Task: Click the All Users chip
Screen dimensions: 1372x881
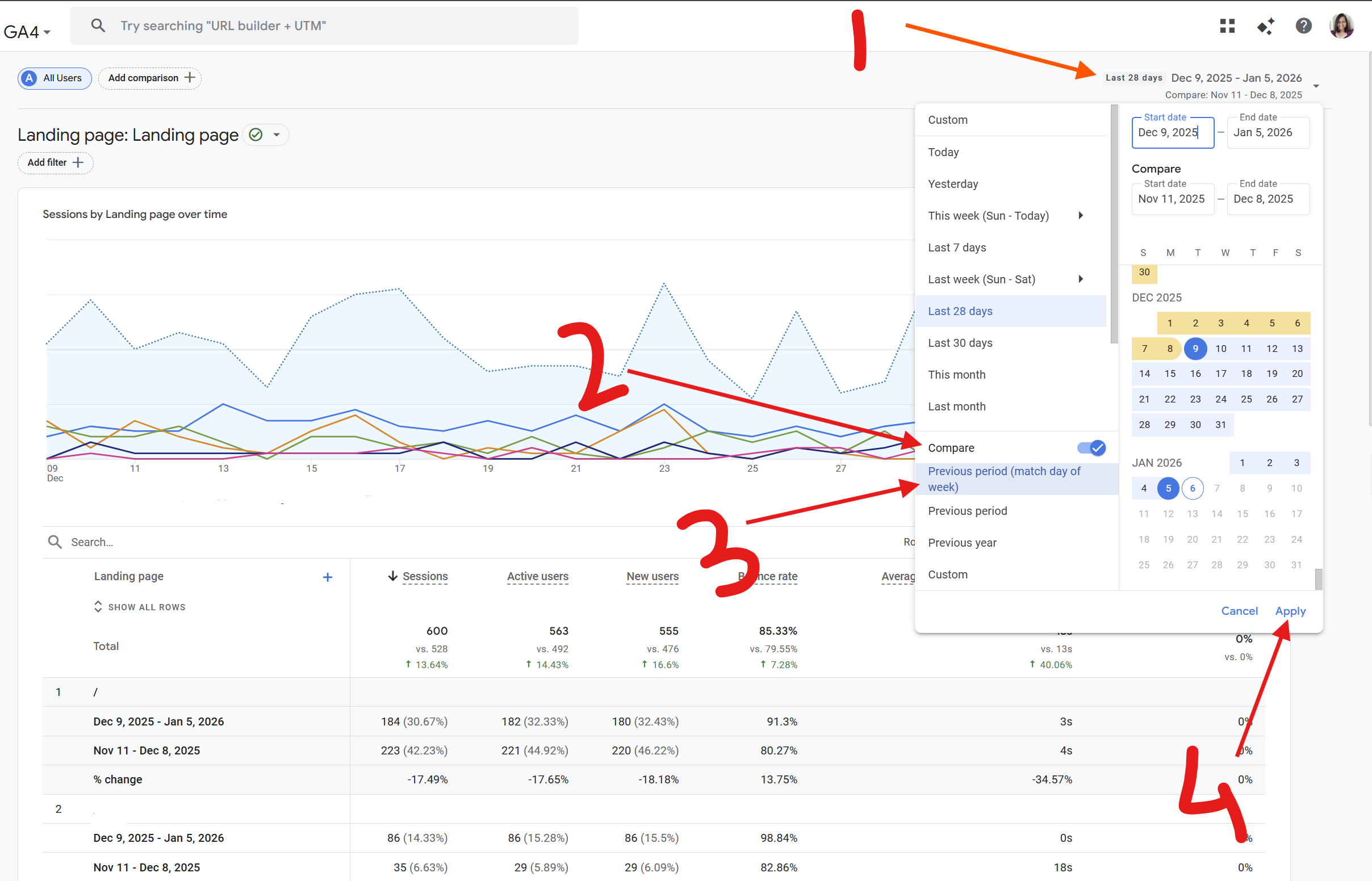Action: [55, 78]
